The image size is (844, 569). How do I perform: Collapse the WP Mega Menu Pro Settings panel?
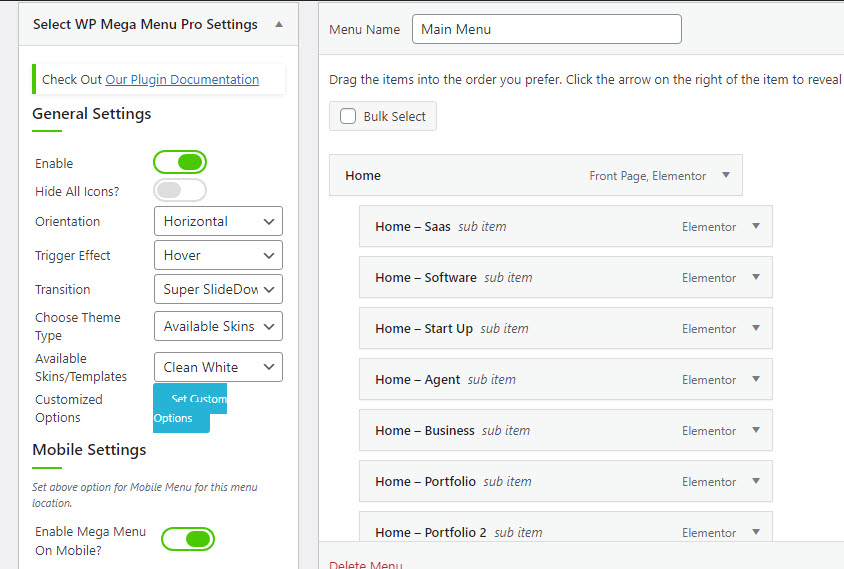[x=279, y=24]
